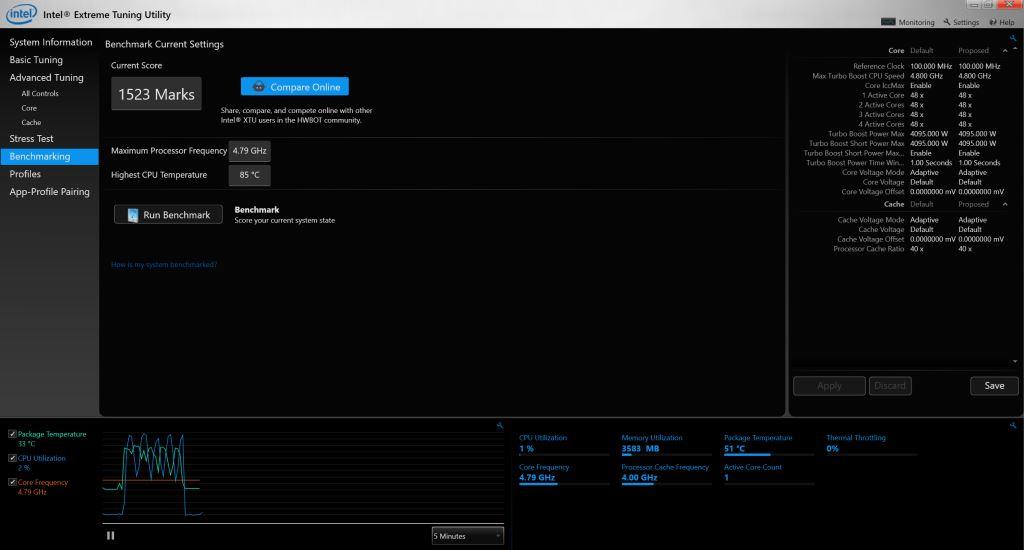Click the Compare Online button
Image resolution: width=1024 pixels, height=550 pixels.
(x=294, y=87)
